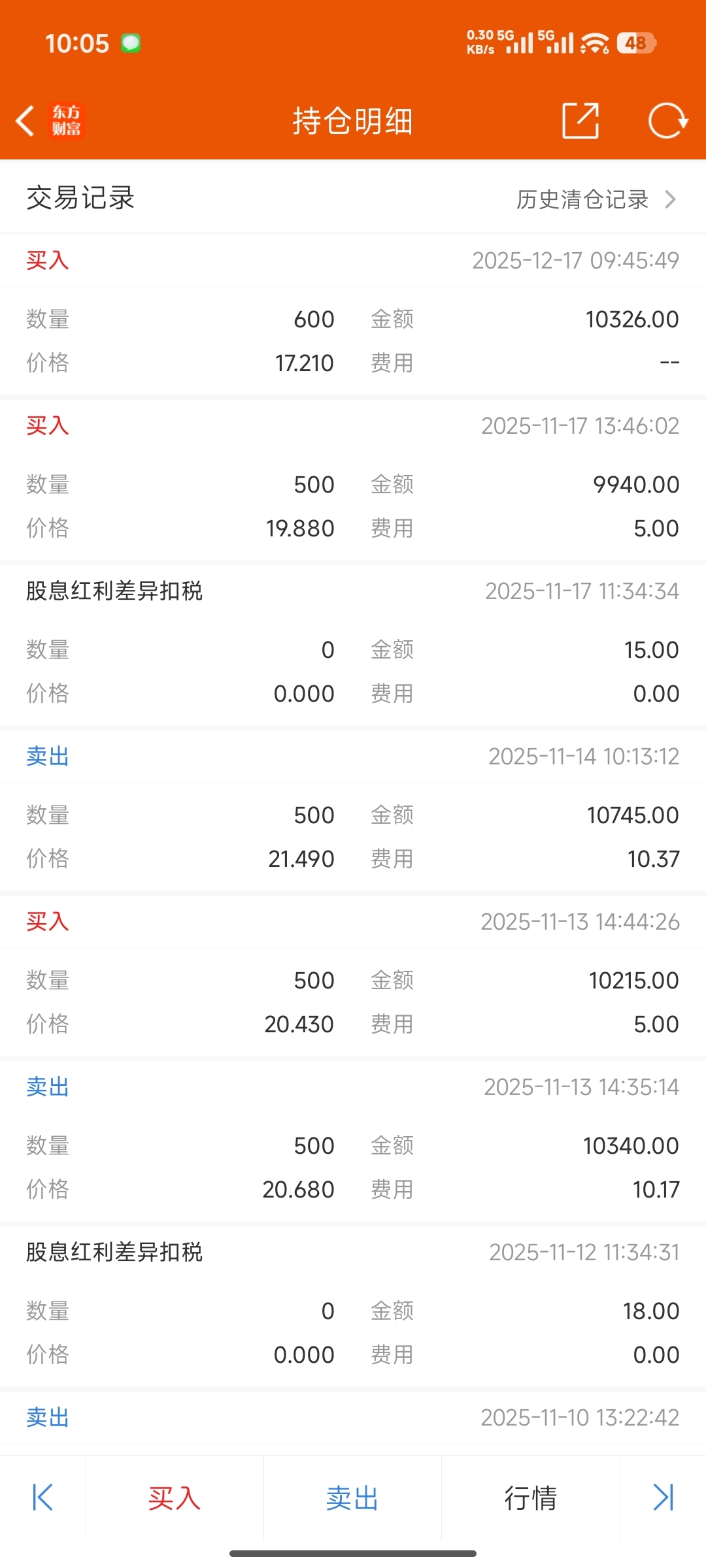706x1568 pixels.
Task: Jump to next stock arrow icon
Action: [663, 1497]
